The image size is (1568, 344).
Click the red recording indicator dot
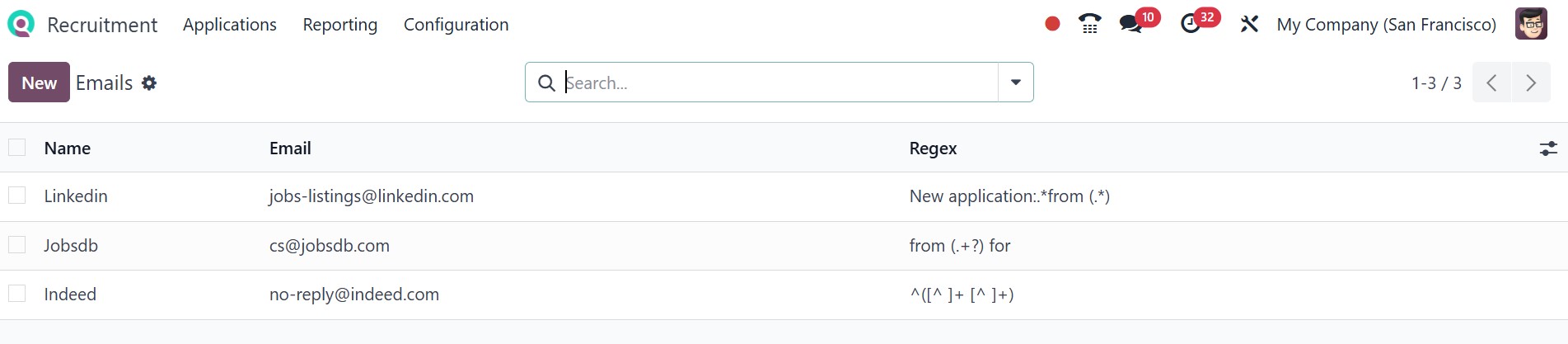point(1052,24)
